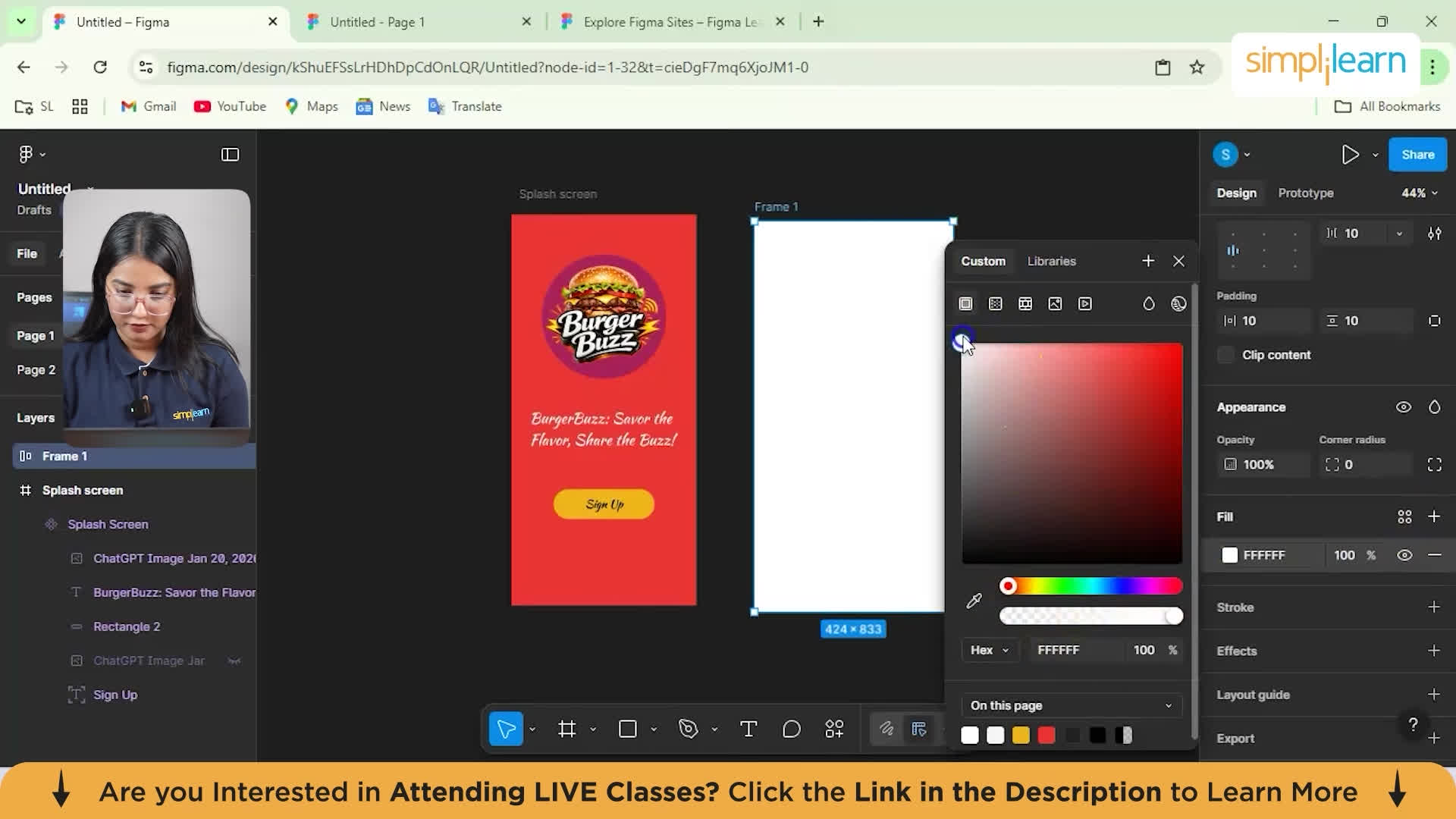Screen dimensions: 1456x819
Task: Select the Frame tool in toolbar
Action: click(566, 729)
